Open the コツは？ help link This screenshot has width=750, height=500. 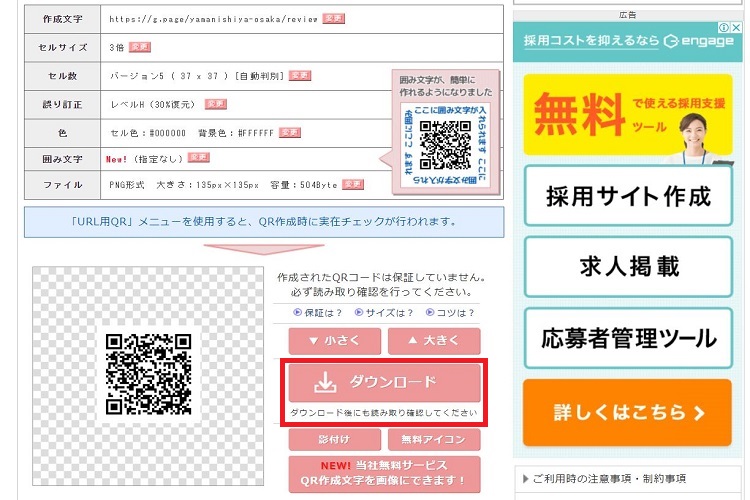pyautogui.click(x=450, y=313)
